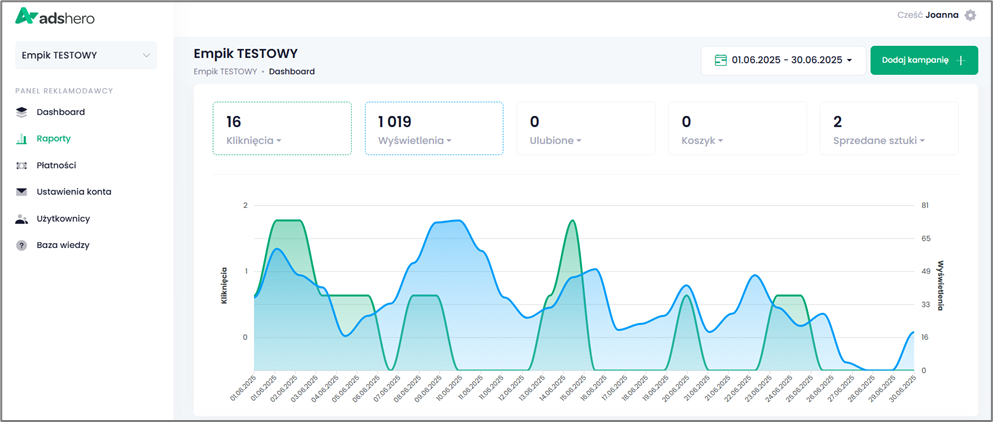This screenshot has height=422, width=993.
Task: Click the adshero logo
Action: [55, 17]
